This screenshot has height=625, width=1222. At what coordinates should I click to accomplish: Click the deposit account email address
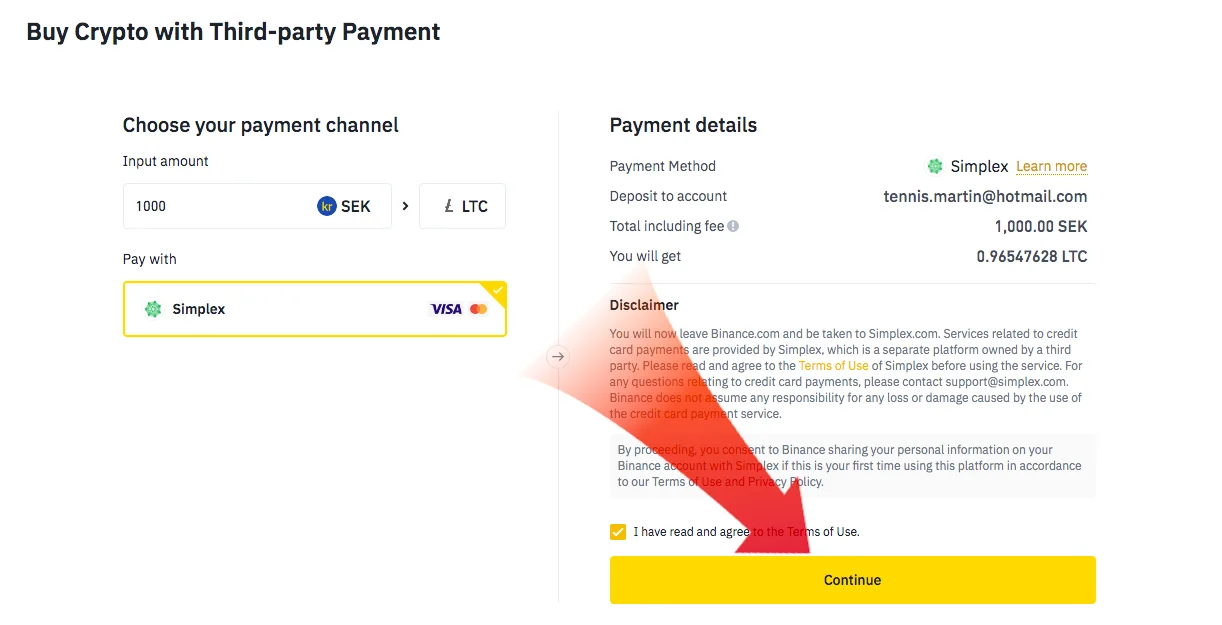tap(985, 196)
